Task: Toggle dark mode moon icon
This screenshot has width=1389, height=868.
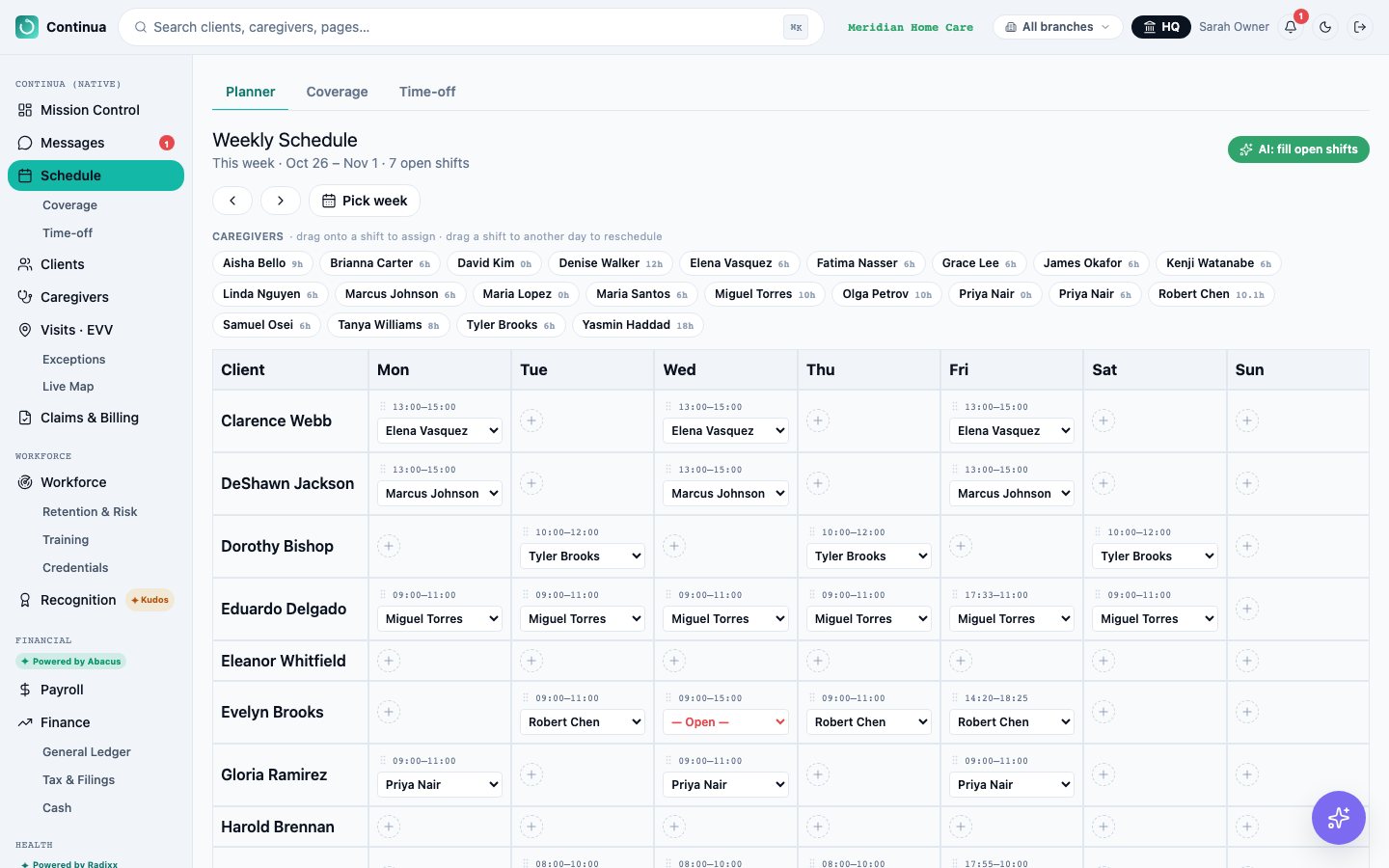Action: 1325,27
